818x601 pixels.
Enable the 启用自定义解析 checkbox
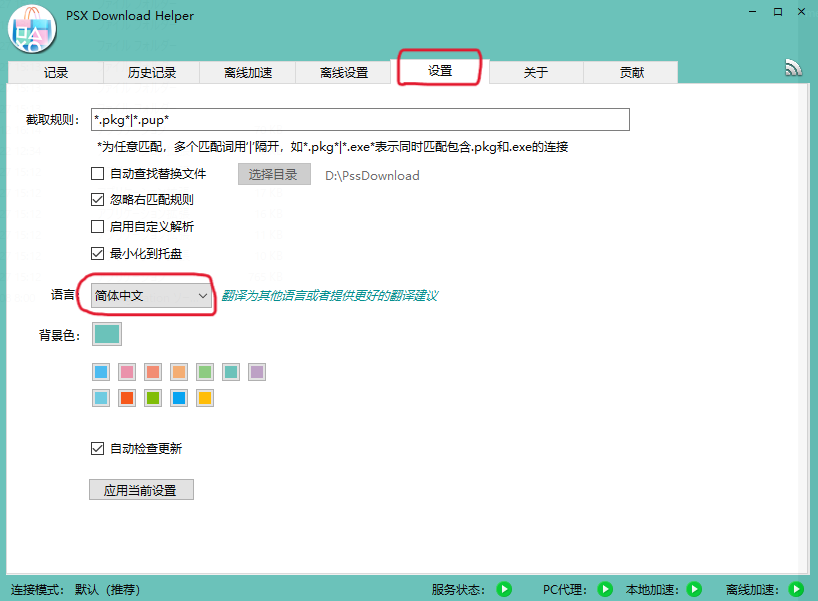pyautogui.click(x=98, y=227)
